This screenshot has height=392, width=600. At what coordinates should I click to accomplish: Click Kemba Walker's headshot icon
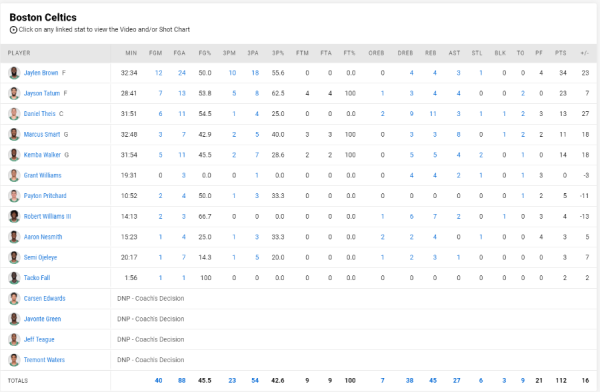[14, 155]
